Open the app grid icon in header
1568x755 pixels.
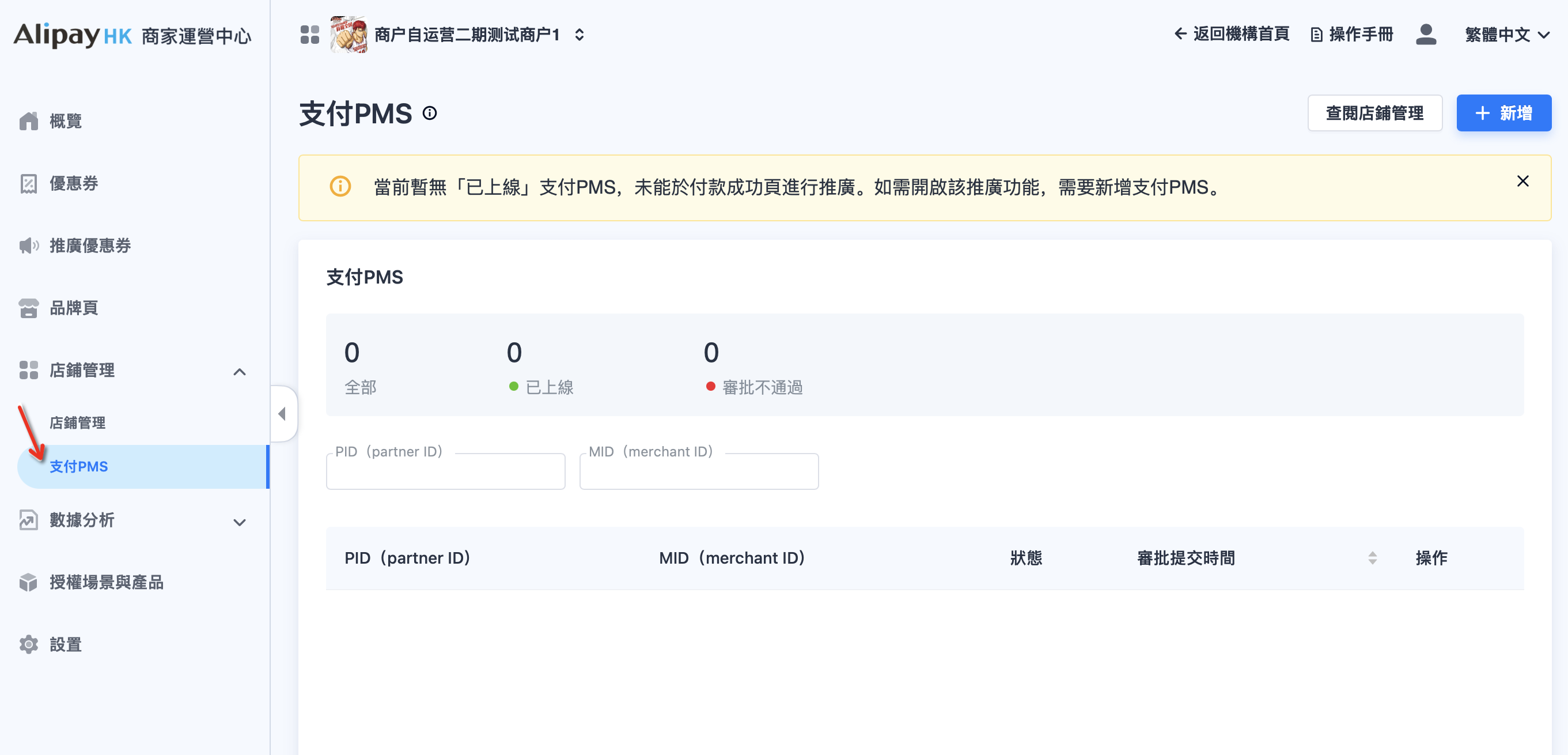[309, 35]
